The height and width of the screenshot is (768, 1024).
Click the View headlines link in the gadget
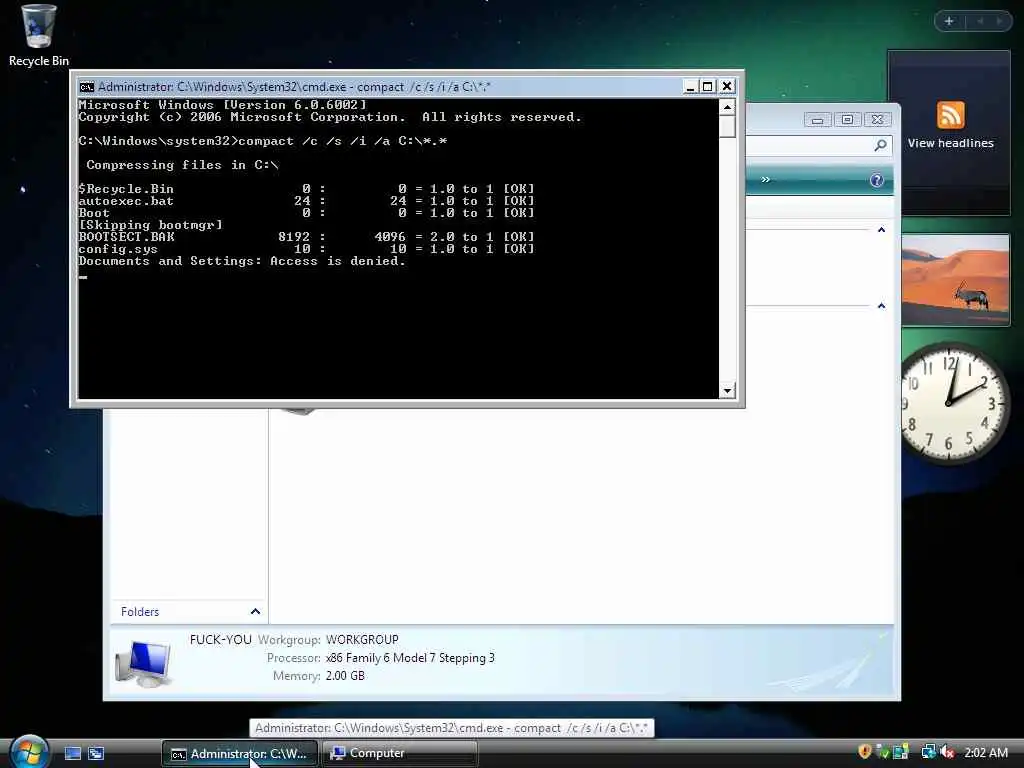coord(950,143)
